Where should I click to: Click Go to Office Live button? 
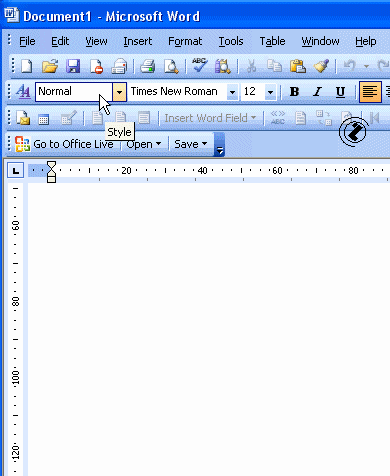pos(65,144)
